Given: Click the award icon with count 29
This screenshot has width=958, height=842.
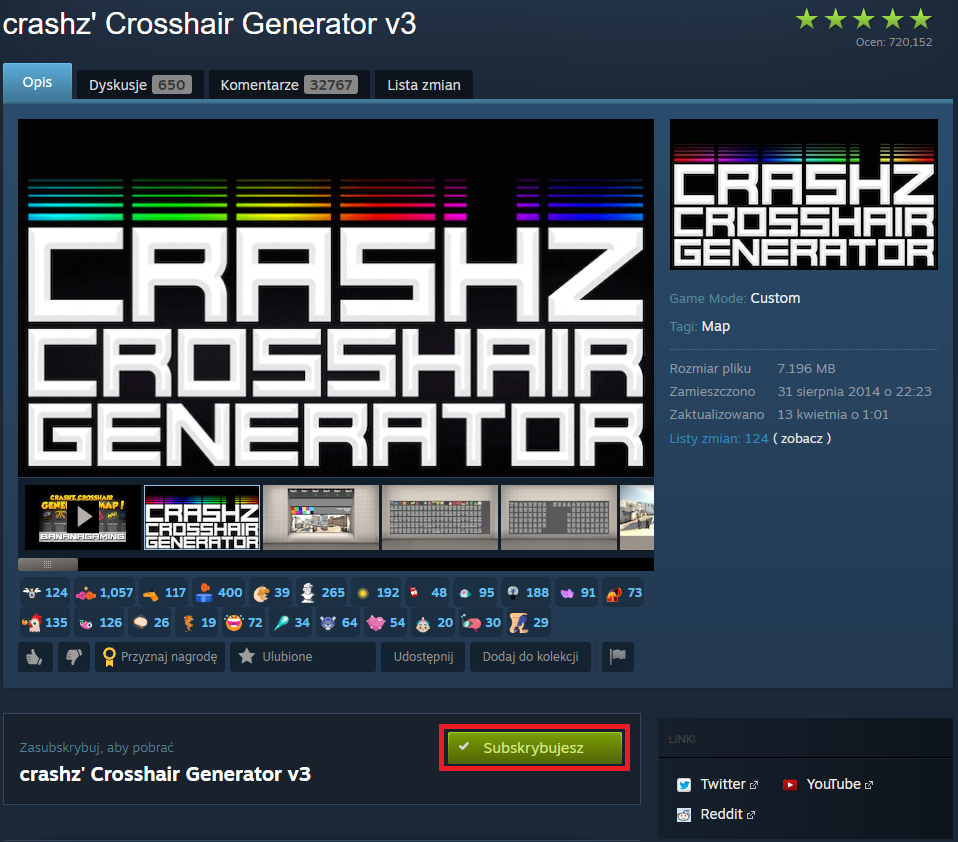Looking at the screenshot, I should click(x=528, y=622).
